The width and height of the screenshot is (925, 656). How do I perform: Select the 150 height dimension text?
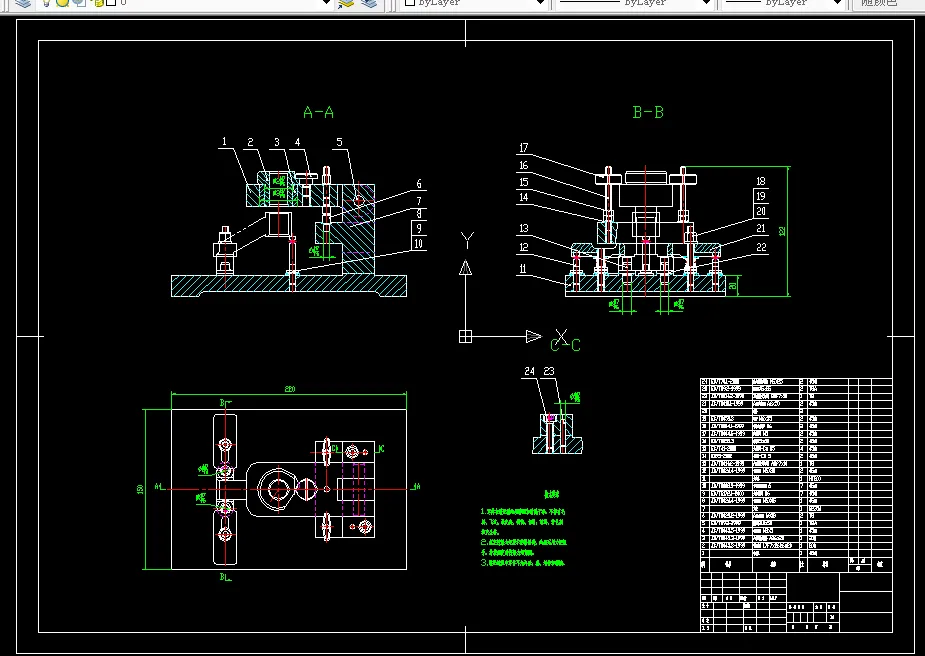click(140, 489)
